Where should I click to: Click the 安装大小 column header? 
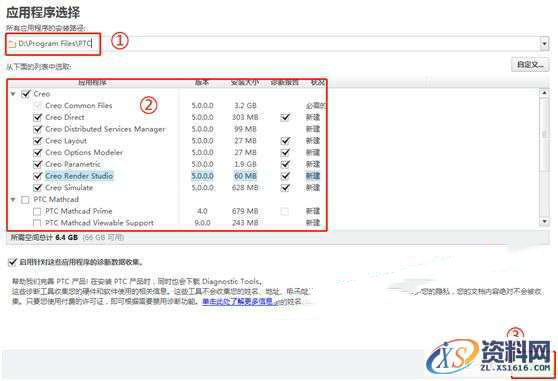coord(245,83)
